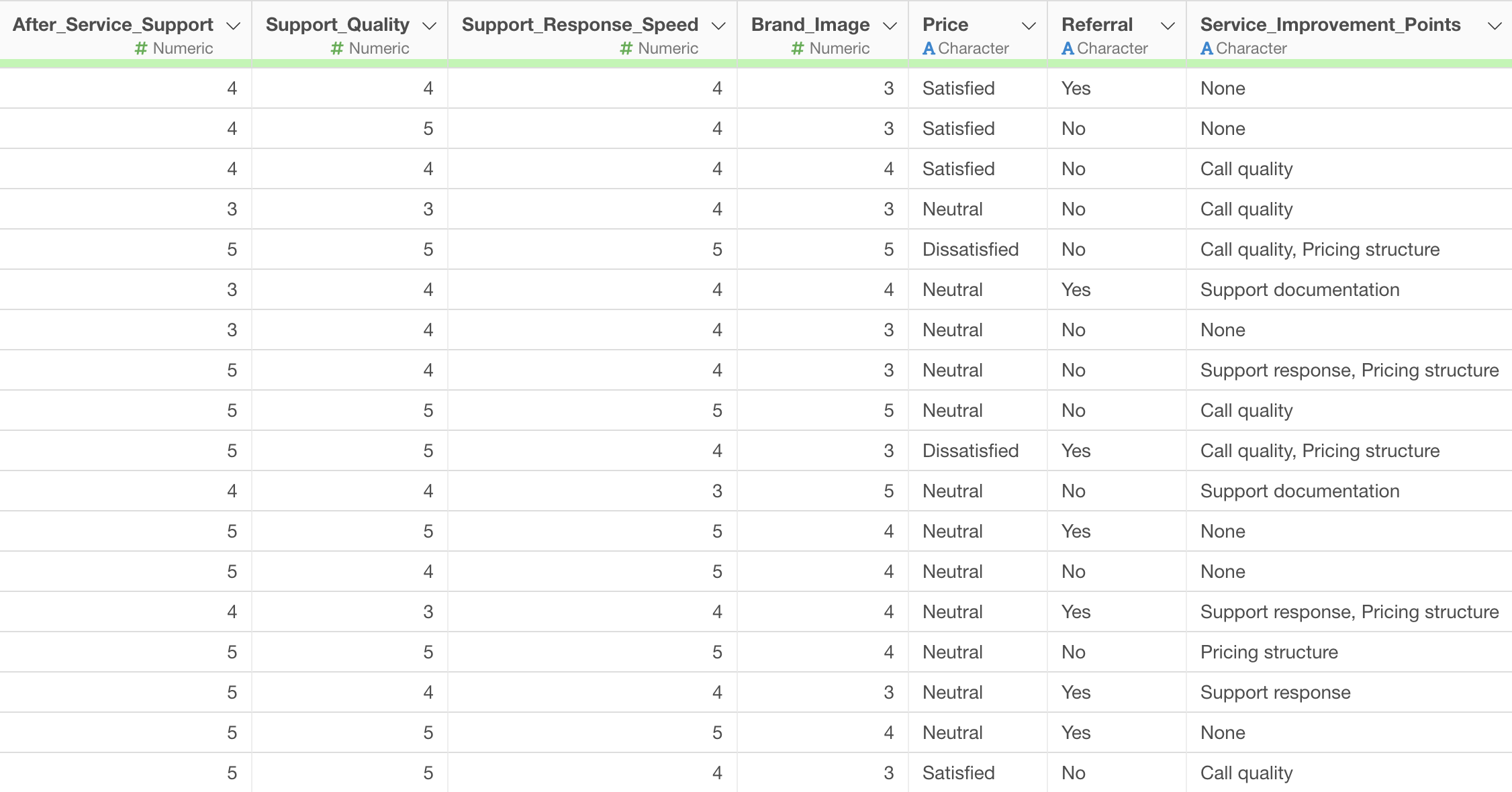
Task: Click numeric type icon under Brand_Image
Action: [798, 48]
